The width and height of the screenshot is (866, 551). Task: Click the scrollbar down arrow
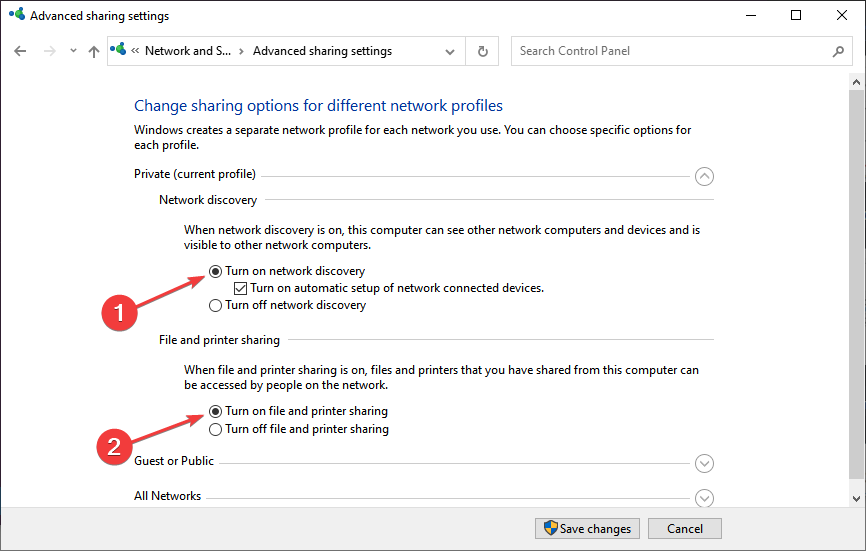pos(857,499)
